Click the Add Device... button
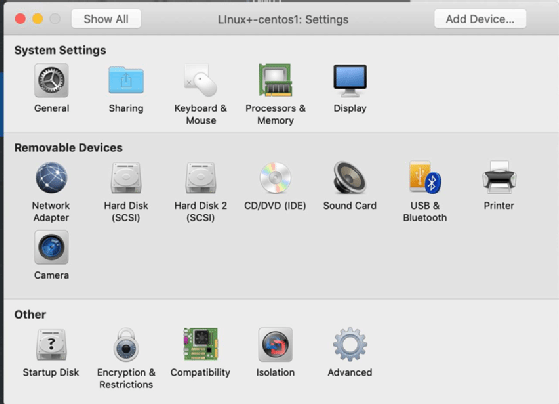The height and width of the screenshot is (404, 559). click(x=480, y=19)
